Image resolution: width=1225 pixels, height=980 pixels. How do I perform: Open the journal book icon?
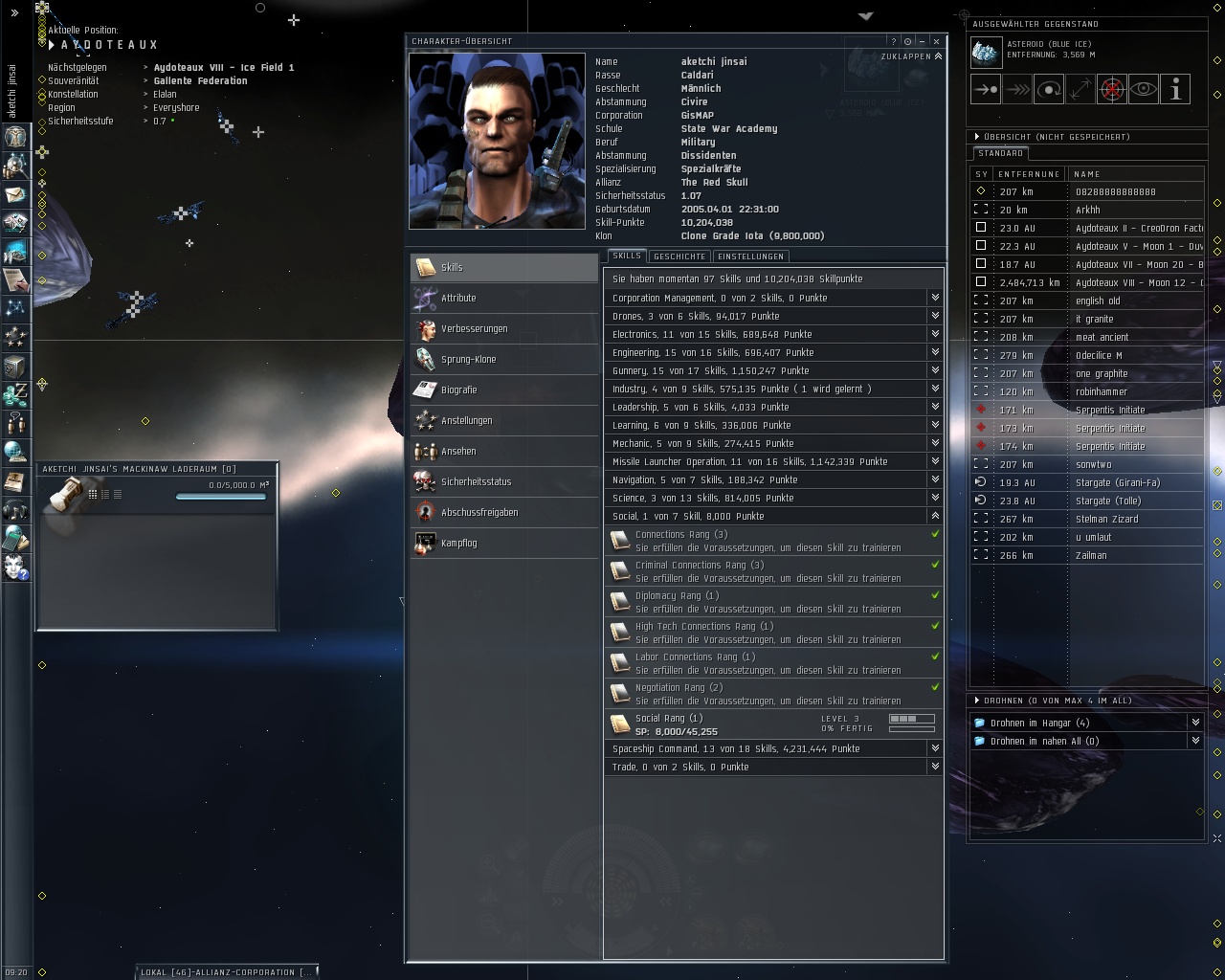15,480
